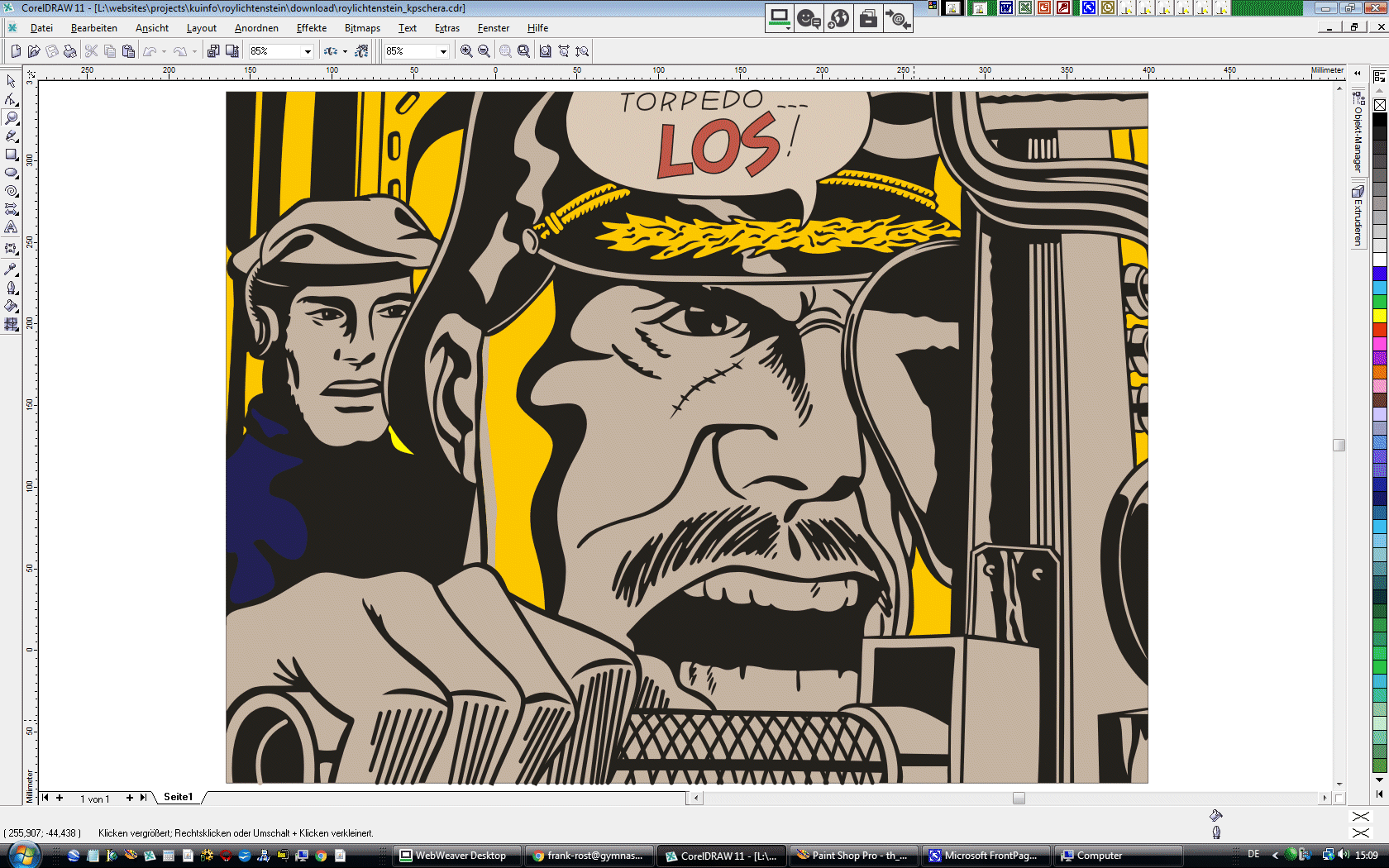
Task: Pick the no-color X swatch
Action: tap(1380, 105)
